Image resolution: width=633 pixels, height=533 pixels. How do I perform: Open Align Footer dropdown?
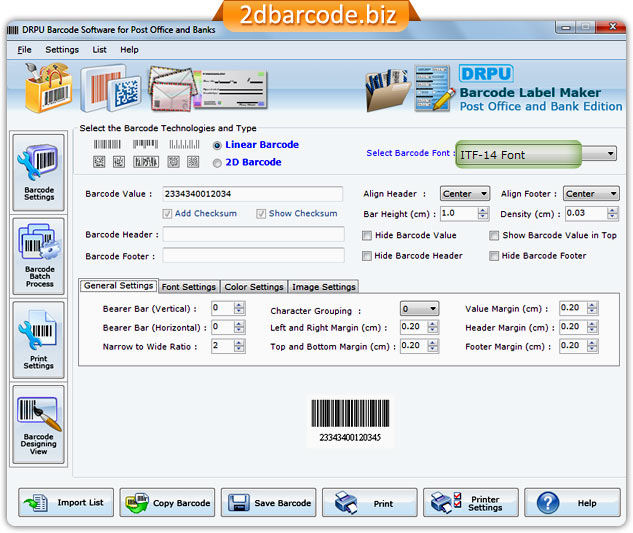(x=591, y=194)
